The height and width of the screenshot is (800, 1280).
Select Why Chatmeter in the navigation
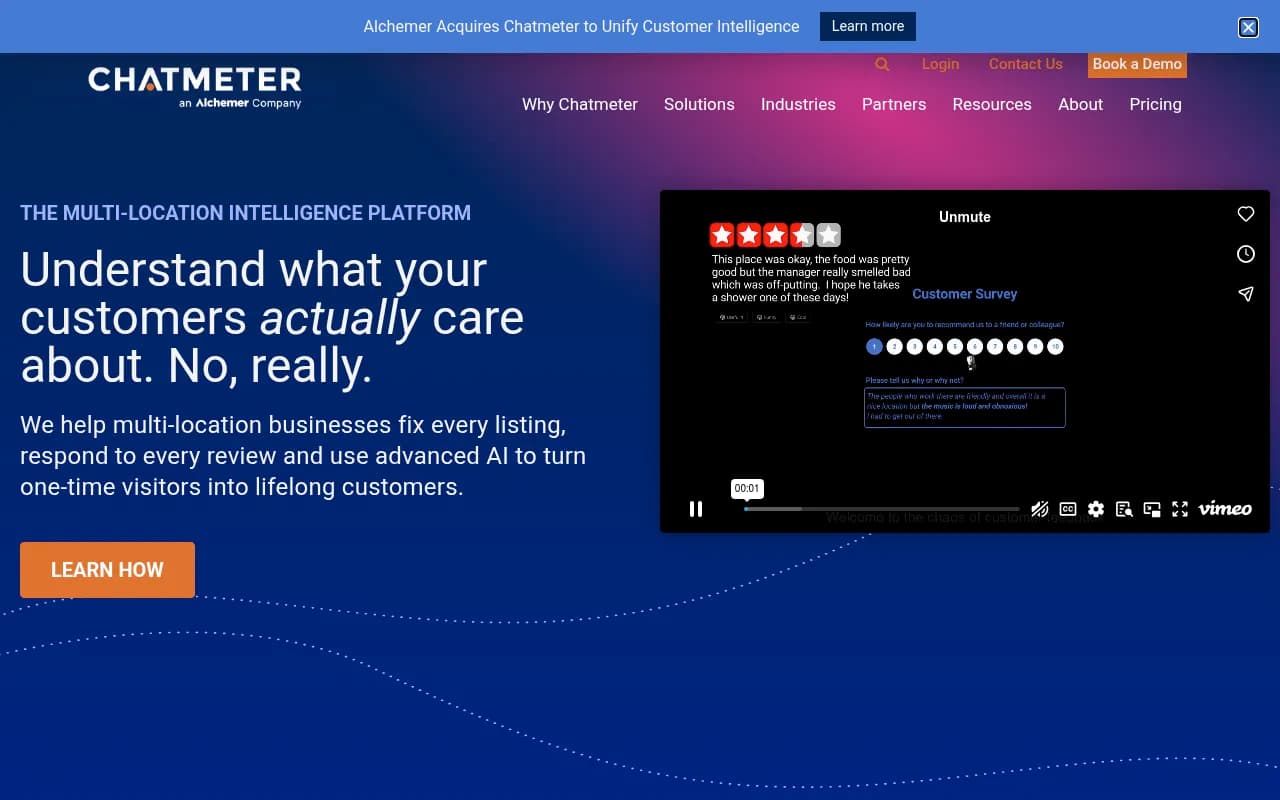[580, 104]
